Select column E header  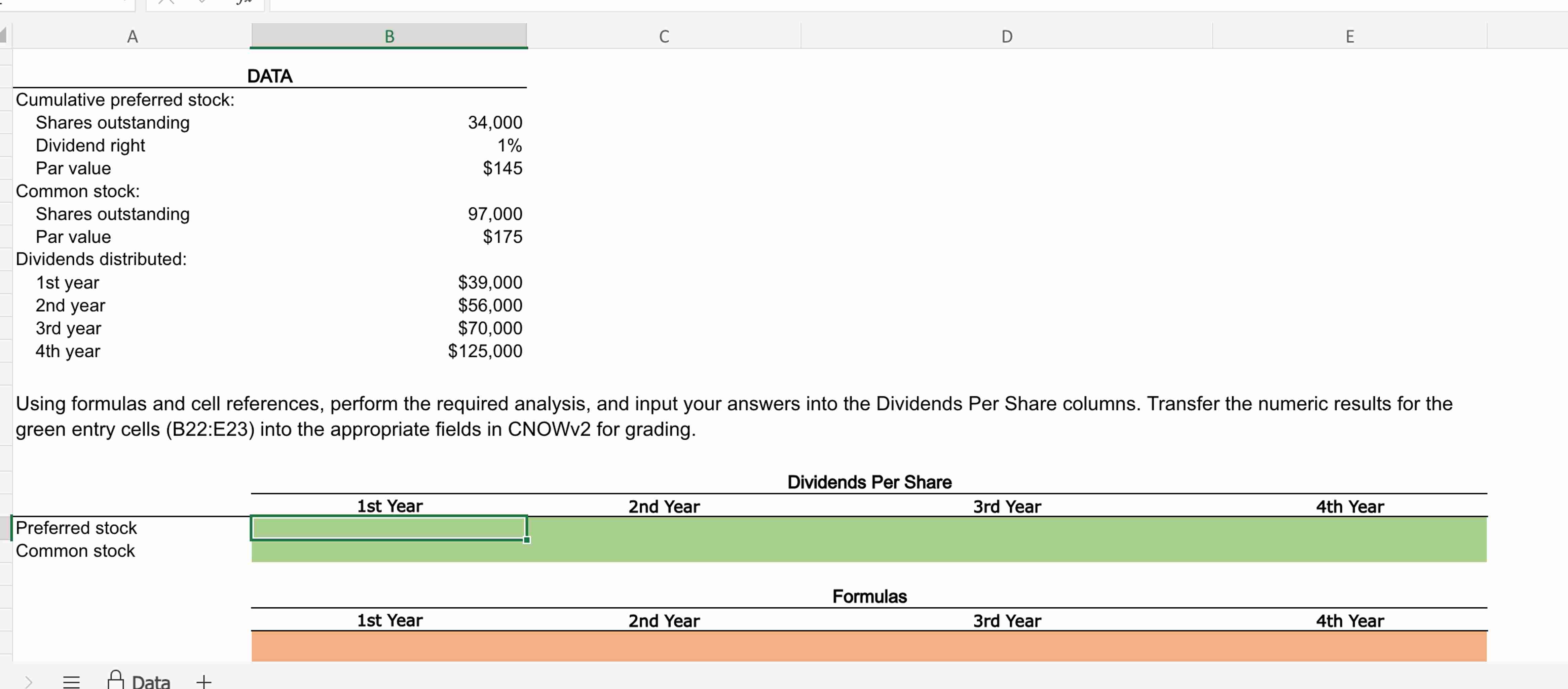tap(1349, 37)
